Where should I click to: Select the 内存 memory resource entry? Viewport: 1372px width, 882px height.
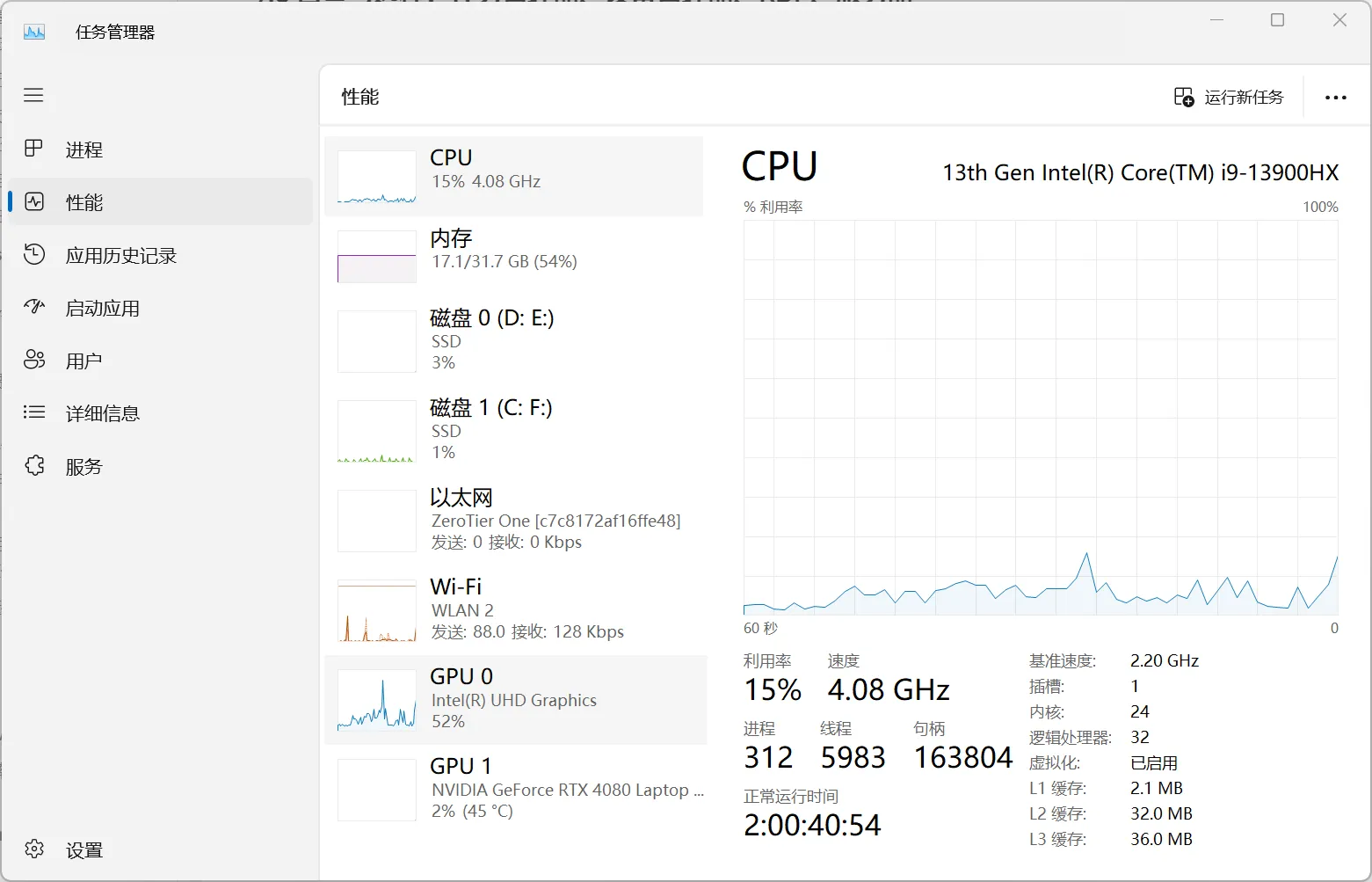click(514, 256)
